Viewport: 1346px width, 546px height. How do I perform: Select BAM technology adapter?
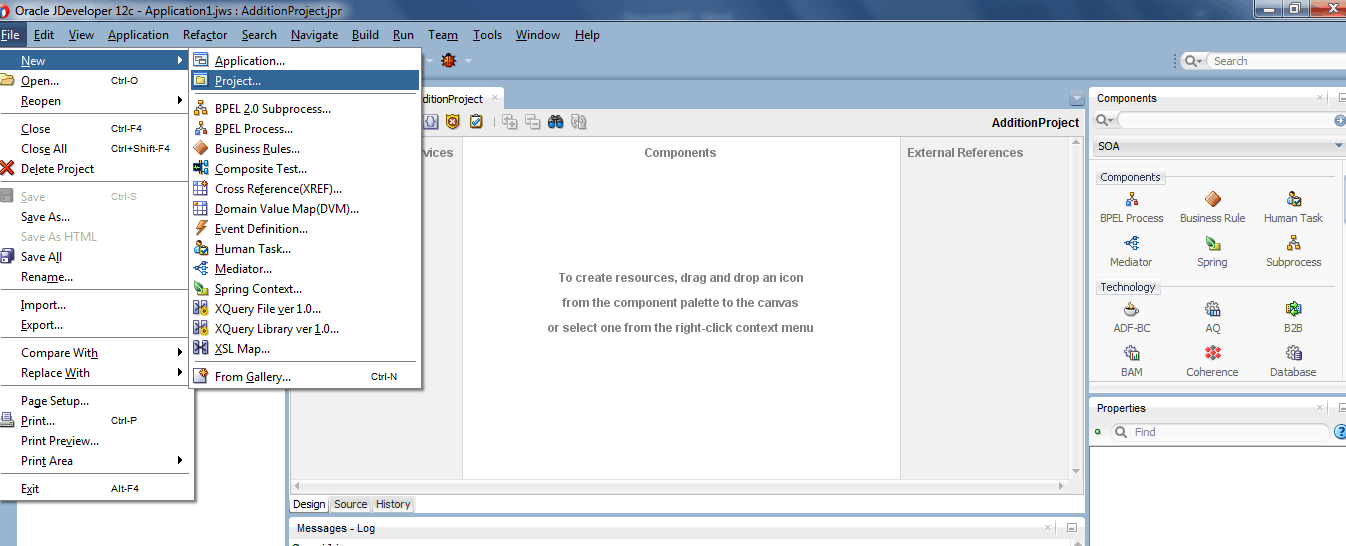(x=1131, y=362)
